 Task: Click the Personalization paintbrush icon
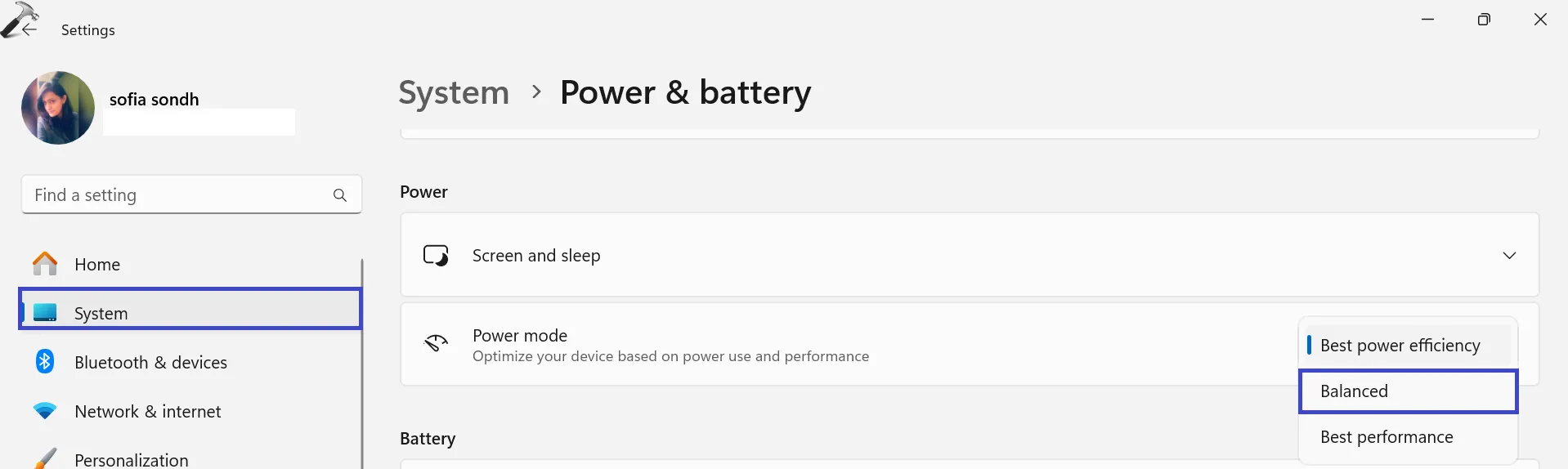point(45,458)
